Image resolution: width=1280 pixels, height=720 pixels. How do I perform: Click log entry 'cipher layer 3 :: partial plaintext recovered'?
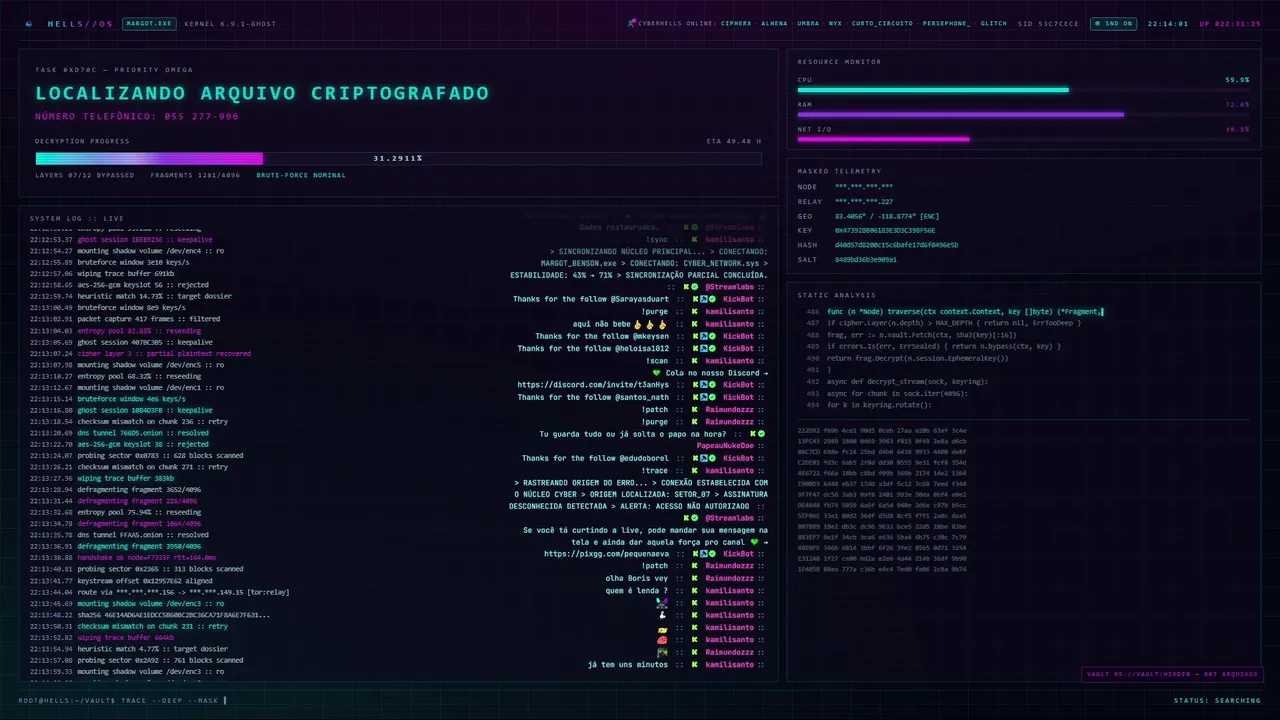coord(141,353)
